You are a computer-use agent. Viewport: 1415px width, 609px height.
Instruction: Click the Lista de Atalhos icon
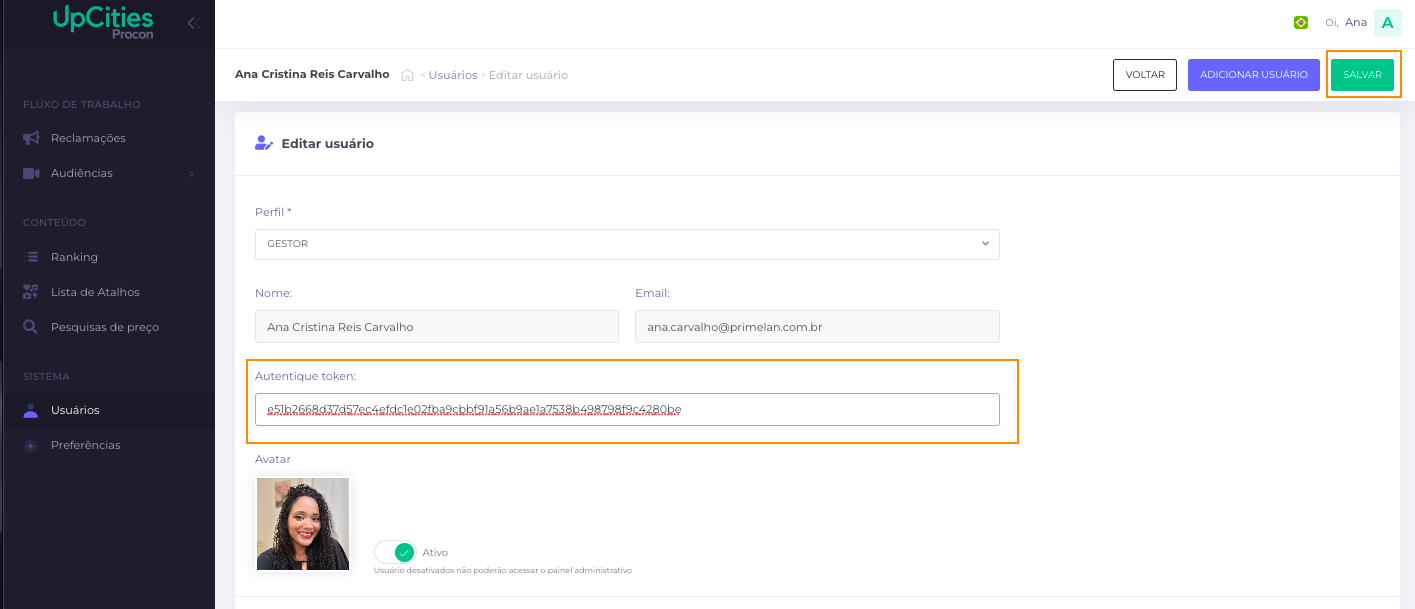31,292
